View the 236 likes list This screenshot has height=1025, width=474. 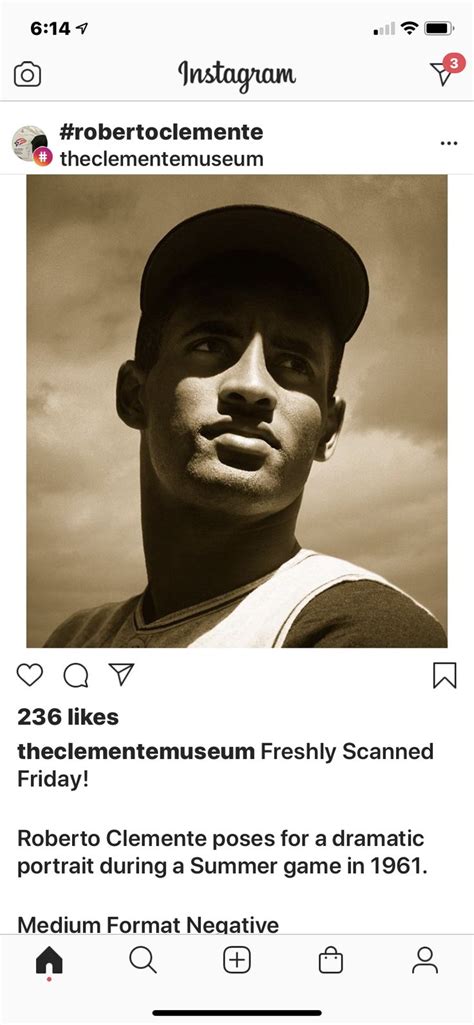[68, 717]
